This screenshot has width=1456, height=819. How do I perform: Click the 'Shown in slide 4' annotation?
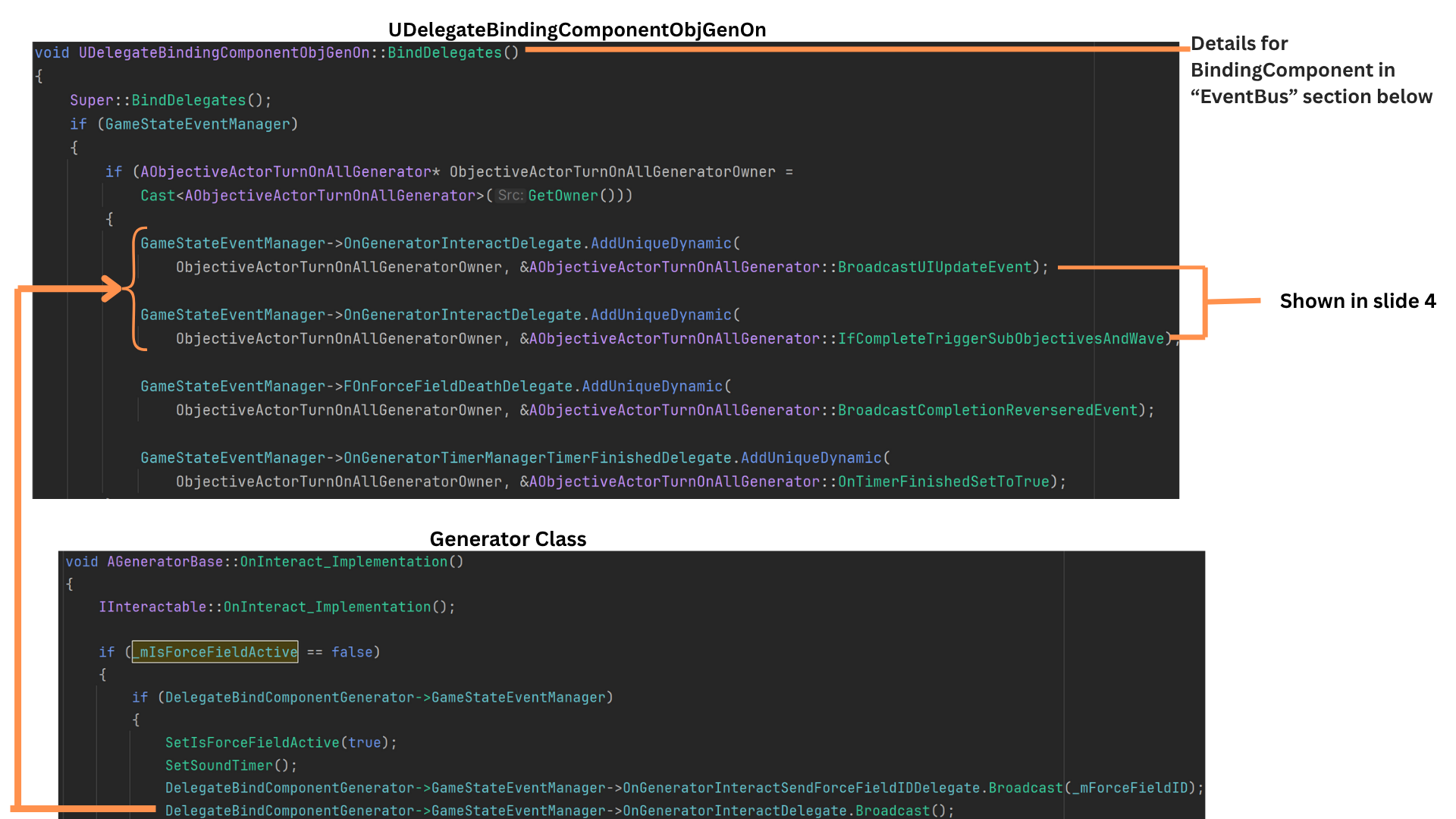coord(1357,301)
